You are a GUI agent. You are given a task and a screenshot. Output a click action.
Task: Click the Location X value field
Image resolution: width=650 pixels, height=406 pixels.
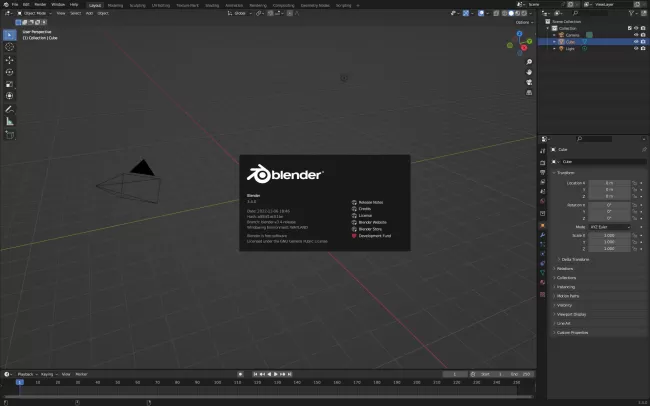609,182
